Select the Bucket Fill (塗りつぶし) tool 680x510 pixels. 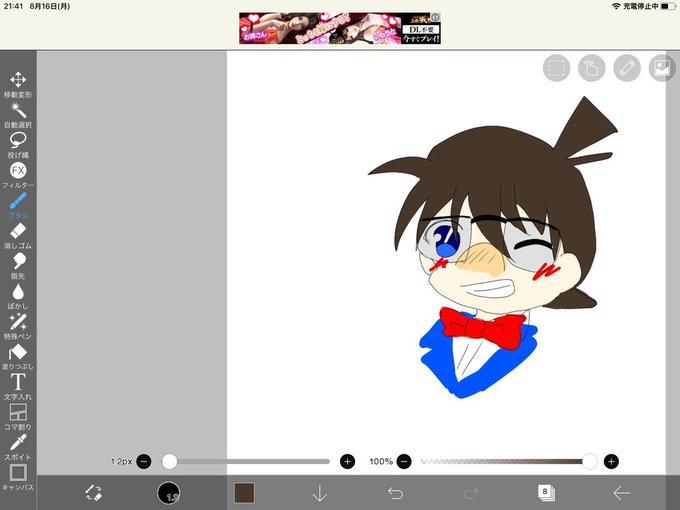[18, 356]
